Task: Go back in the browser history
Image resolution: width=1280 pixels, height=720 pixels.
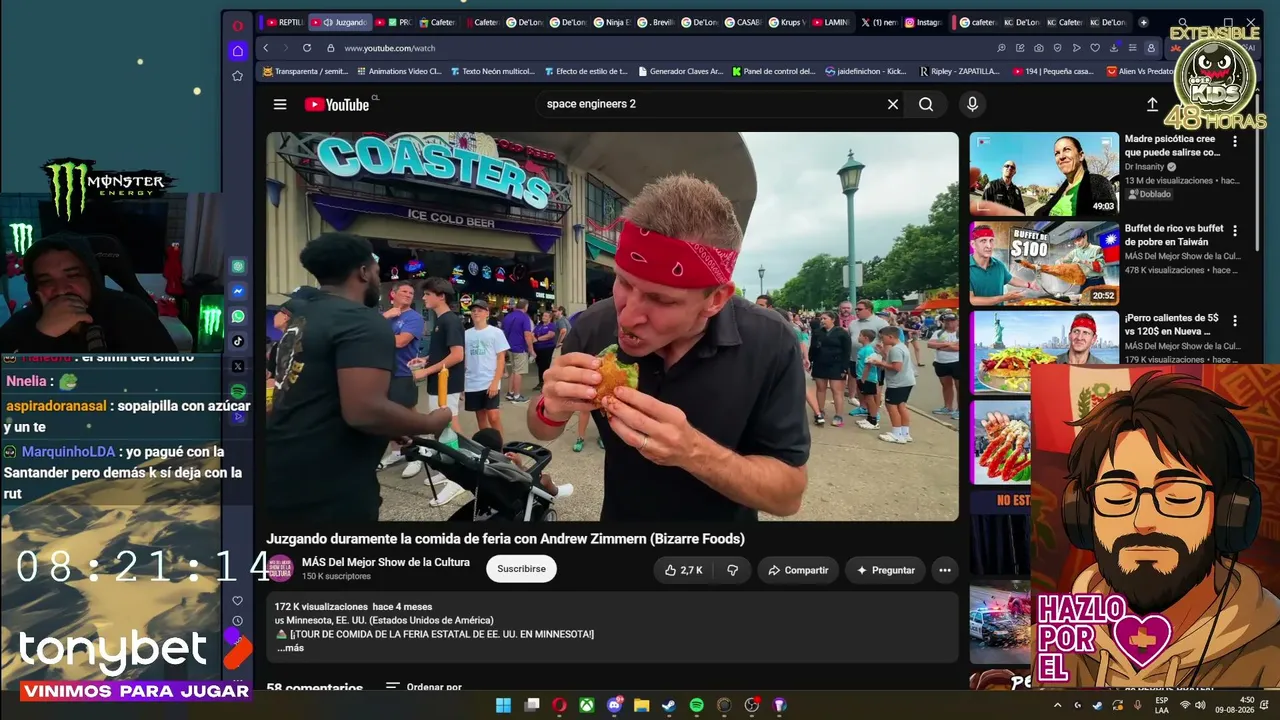Action: point(266,48)
